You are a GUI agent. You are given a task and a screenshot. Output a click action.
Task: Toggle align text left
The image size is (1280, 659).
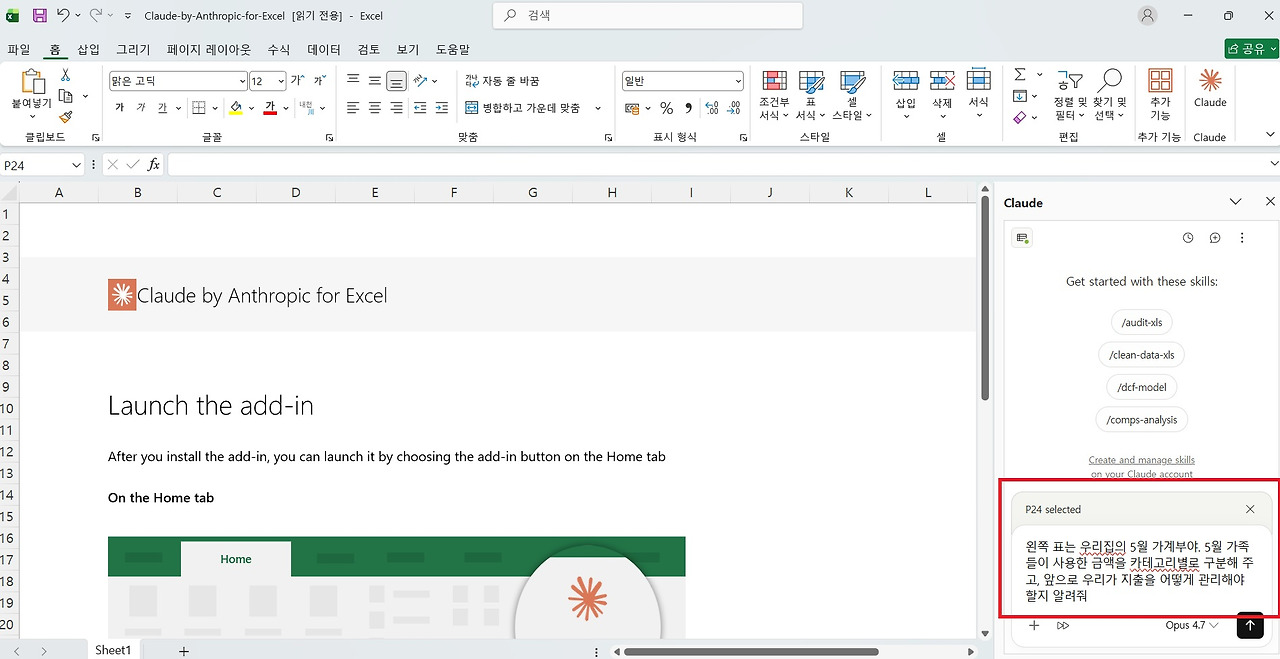352,108
